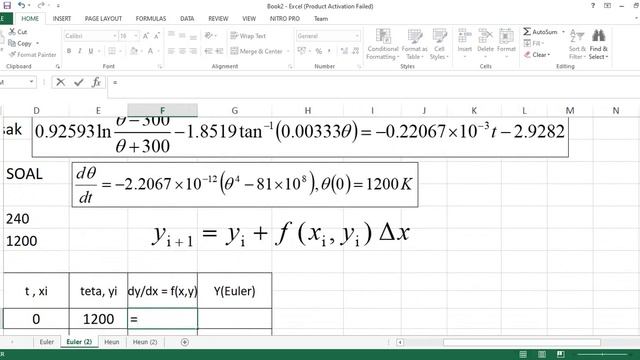640x360 pixels.
Task: Click the Undo arrow icon
Action: (22, 5)
